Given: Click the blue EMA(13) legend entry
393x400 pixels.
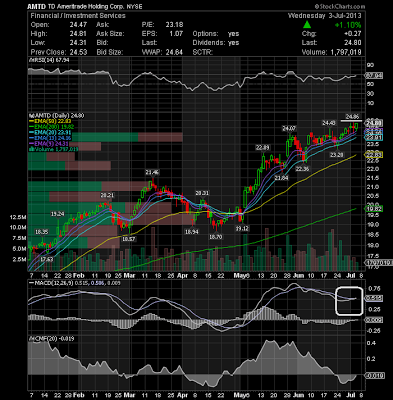Looking at the screenshot, I should click(50, 138).
